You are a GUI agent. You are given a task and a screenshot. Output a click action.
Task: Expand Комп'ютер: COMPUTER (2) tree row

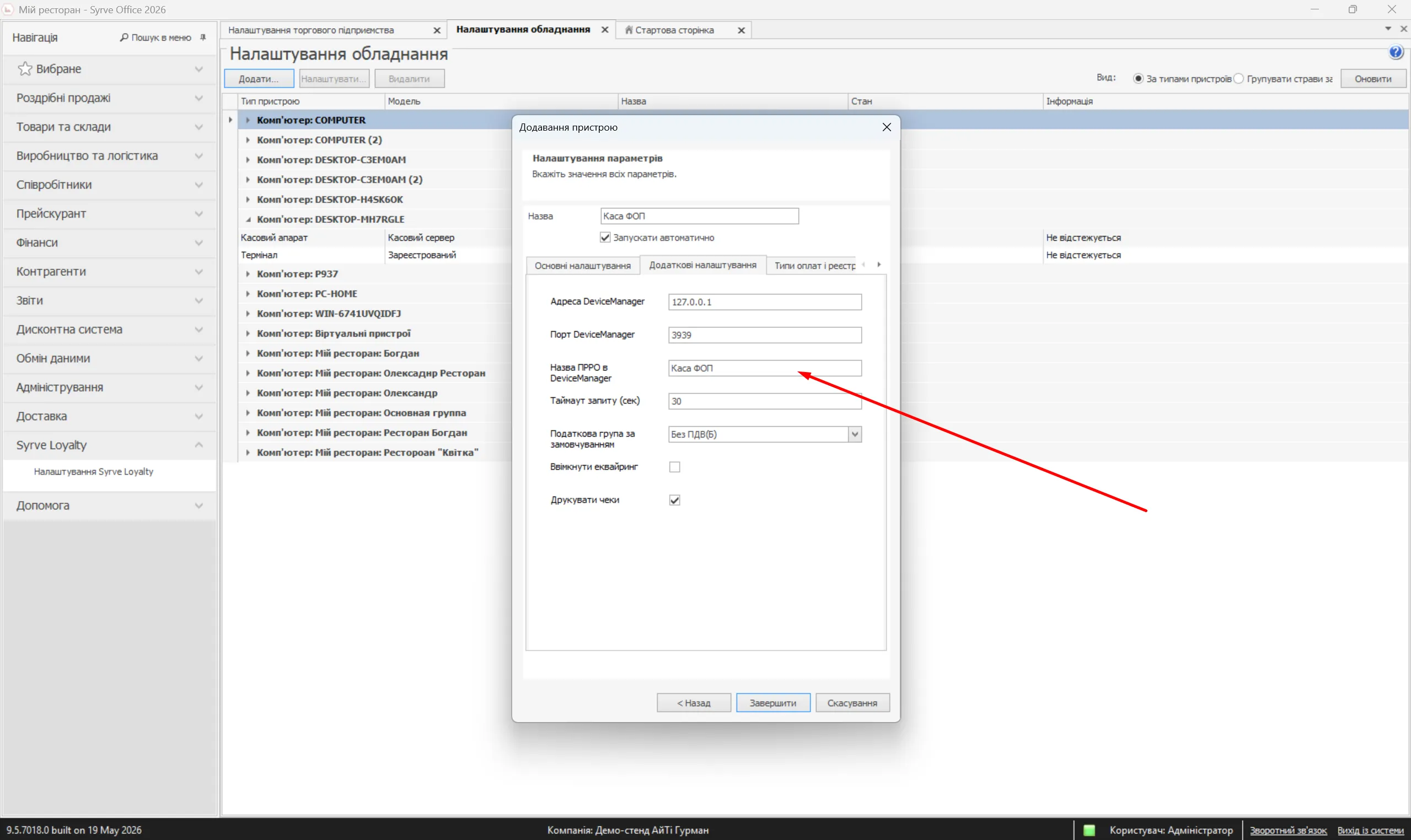(248, 140)
